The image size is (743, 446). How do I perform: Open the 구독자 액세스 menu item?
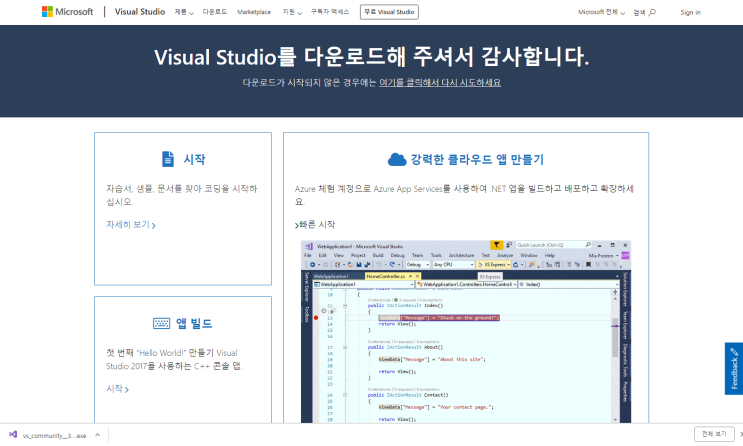[x=330, y=12]
